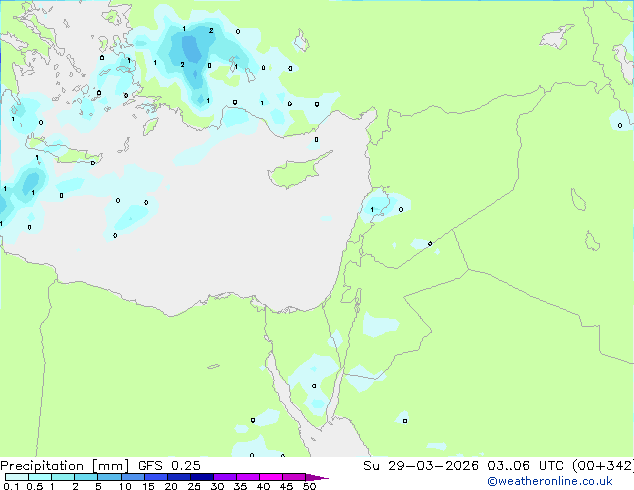The image size is (634, 490).
Task: Pick the legend swatch between 25 and 30
Action: click(x=201, y=477)
